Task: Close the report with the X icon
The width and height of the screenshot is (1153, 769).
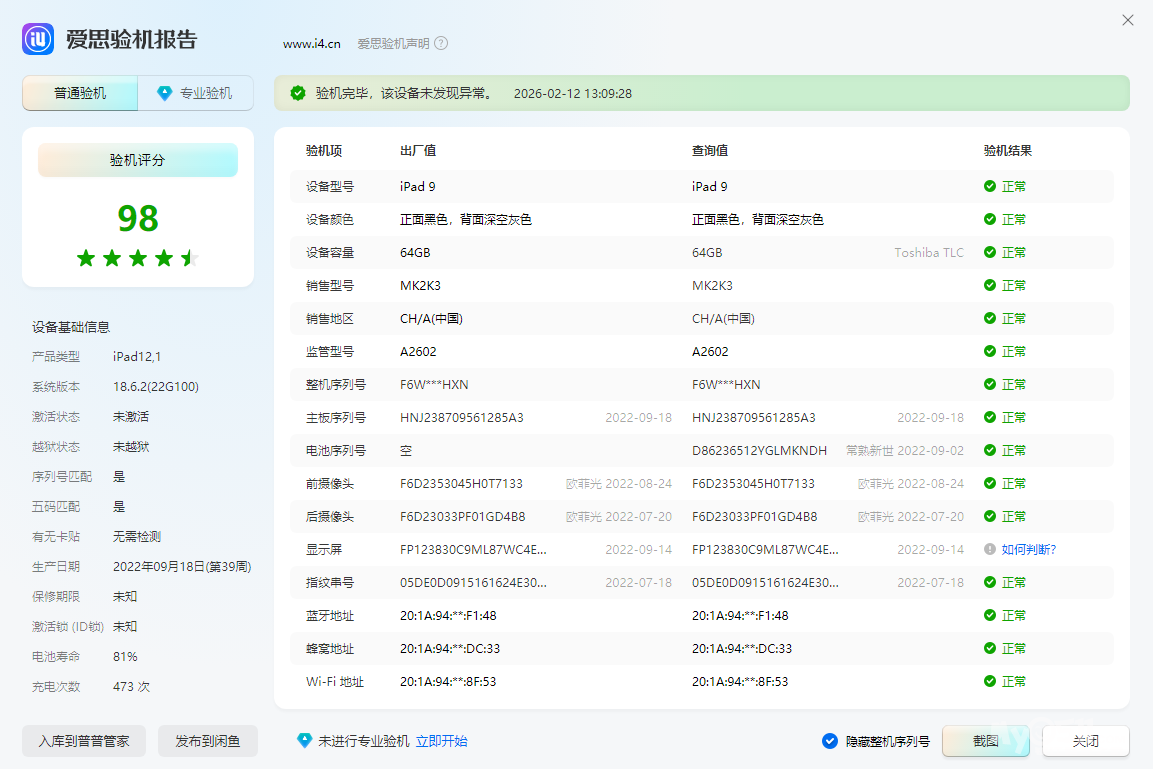Action: (x=1128, y=20)
